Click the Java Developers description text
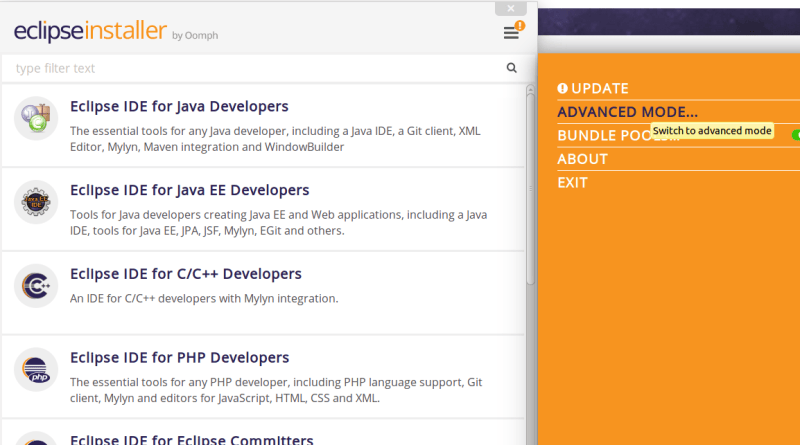The image size is (800, 445). (x=275, y=139)
